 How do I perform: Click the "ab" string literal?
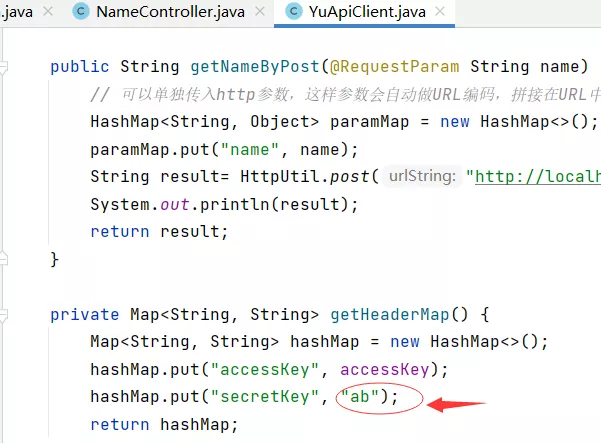(x=360, y=397)
